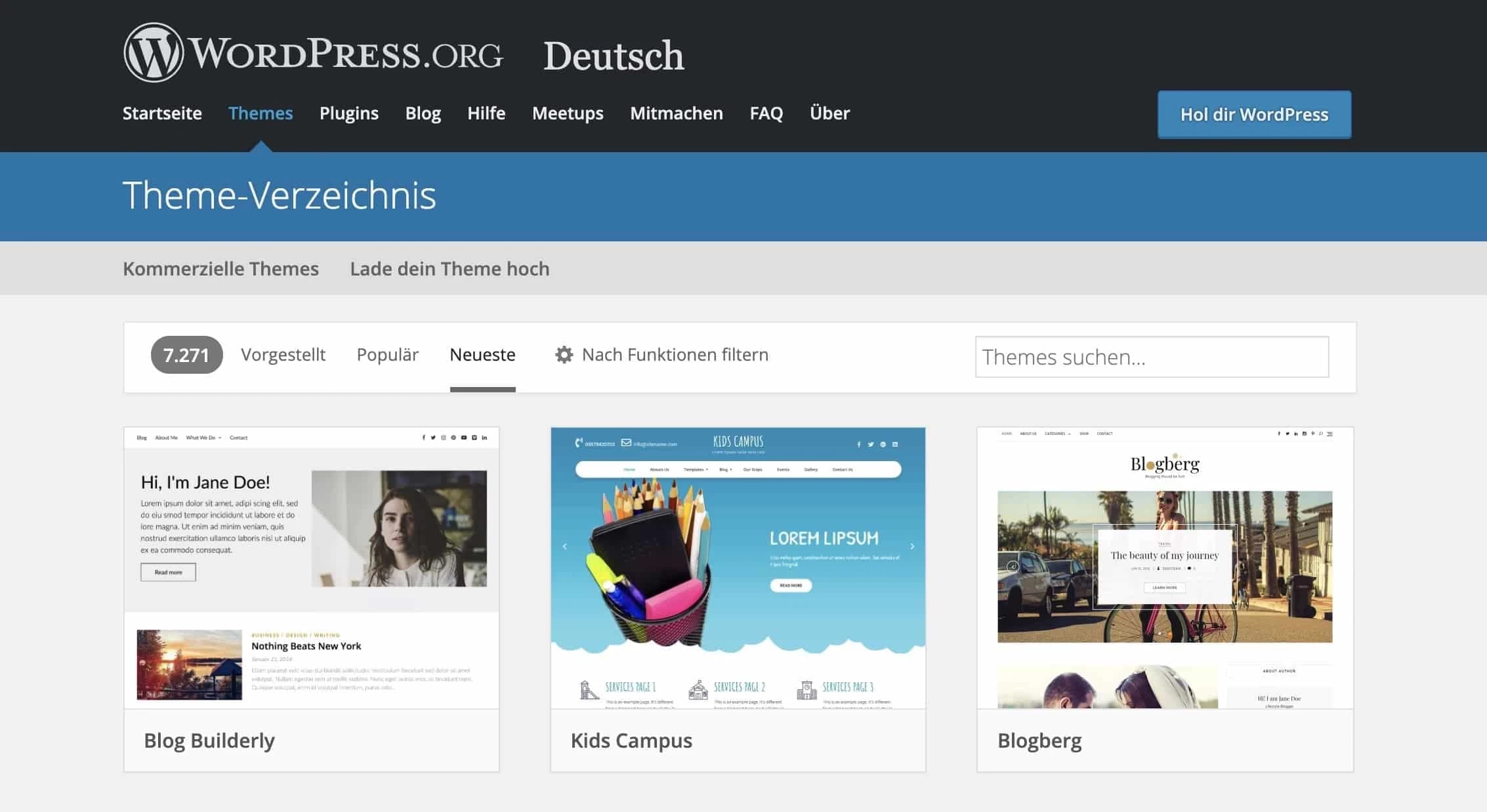
Task: Open the Templates dropdown in Kids Campus navigation
Action: pyautogui.click(x=696, y=470)
